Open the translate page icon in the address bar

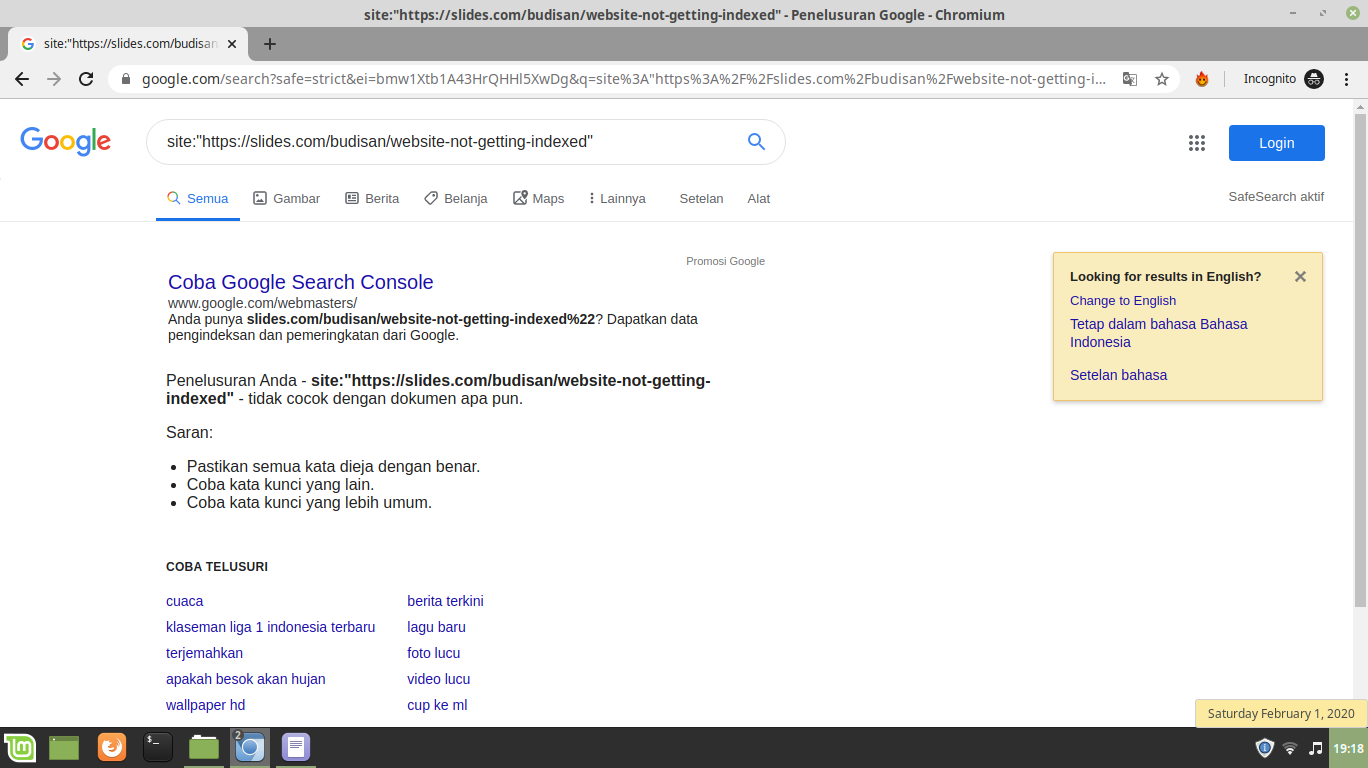click(1130, 79)
